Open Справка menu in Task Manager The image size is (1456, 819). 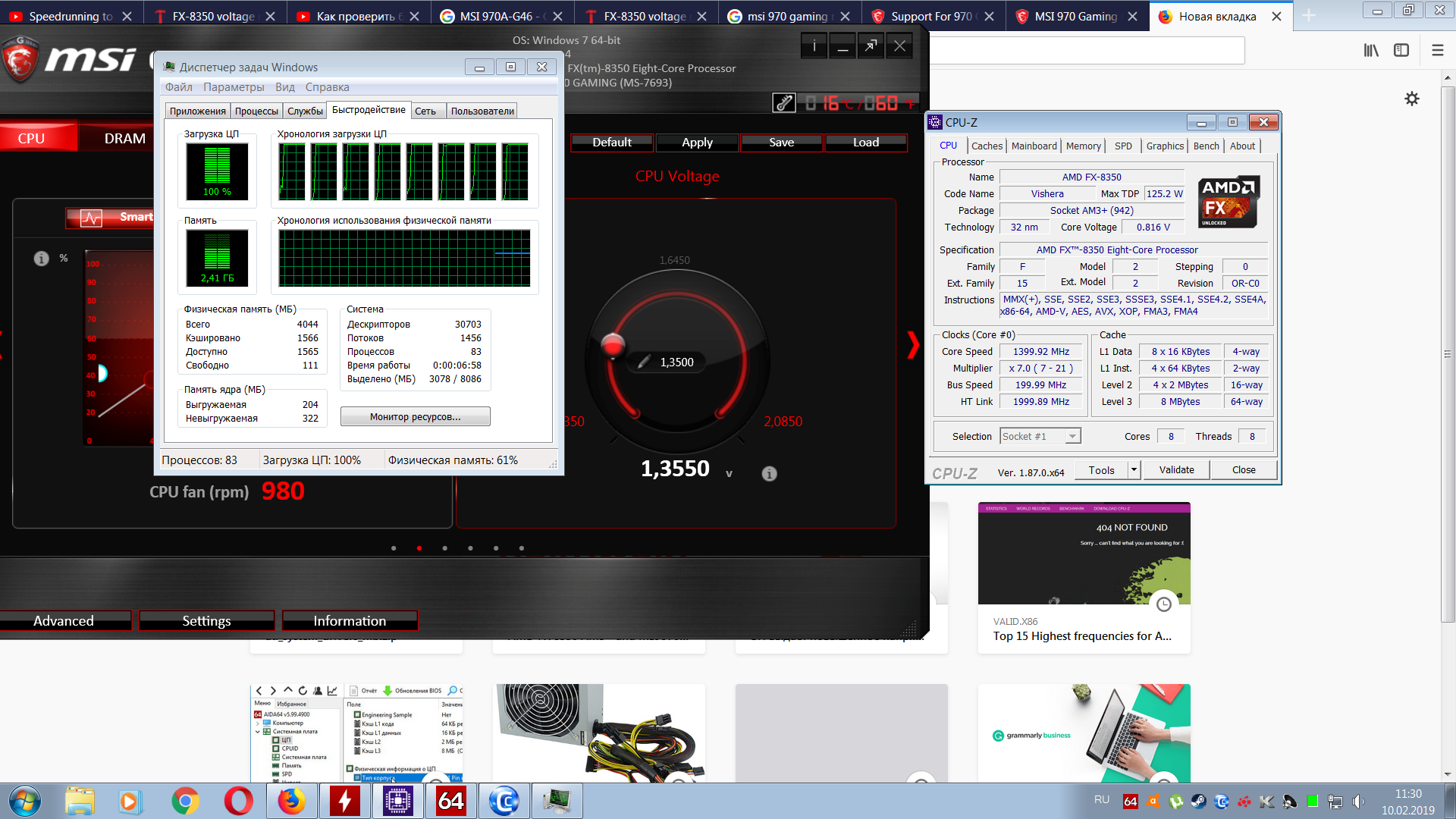(327, 87)
